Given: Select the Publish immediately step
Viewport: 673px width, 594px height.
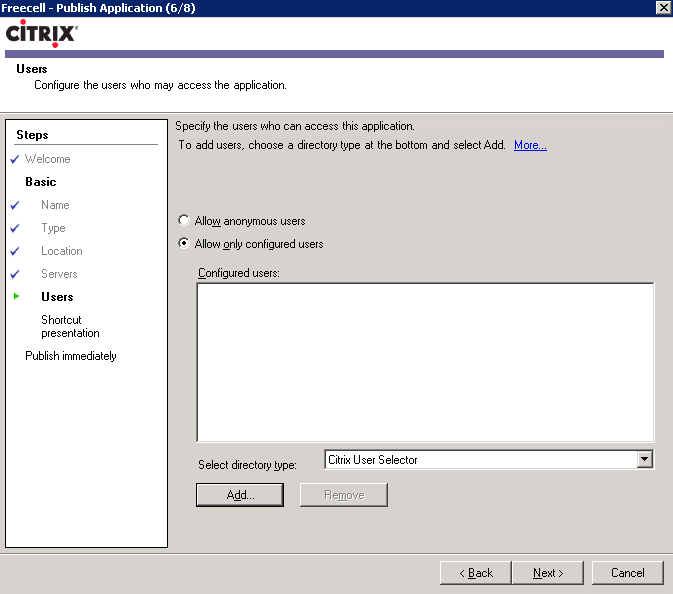Looking at the screenshot, I should [x=71, y=356].
